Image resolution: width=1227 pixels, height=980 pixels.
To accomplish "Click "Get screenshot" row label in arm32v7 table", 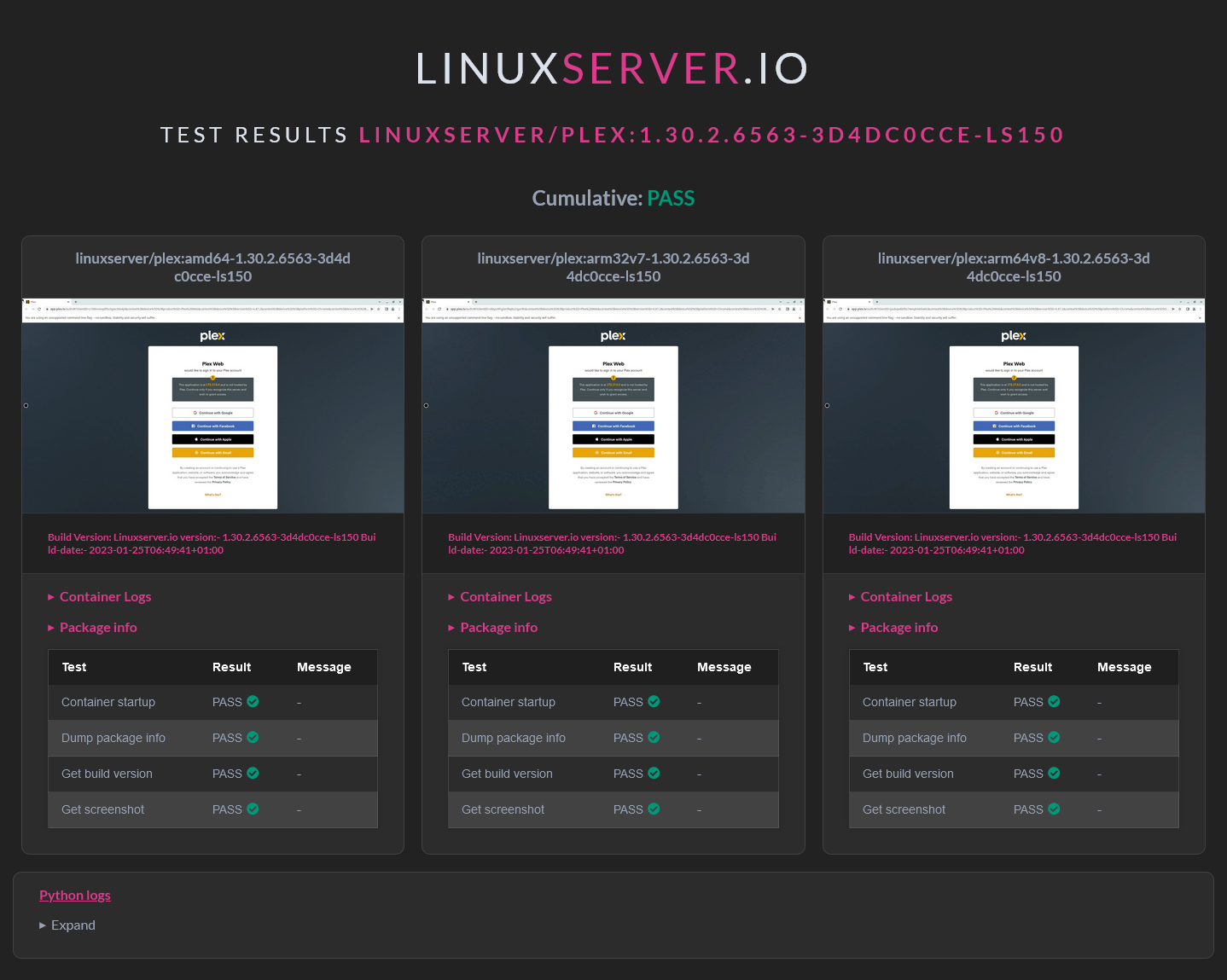I will coord(503,809).
